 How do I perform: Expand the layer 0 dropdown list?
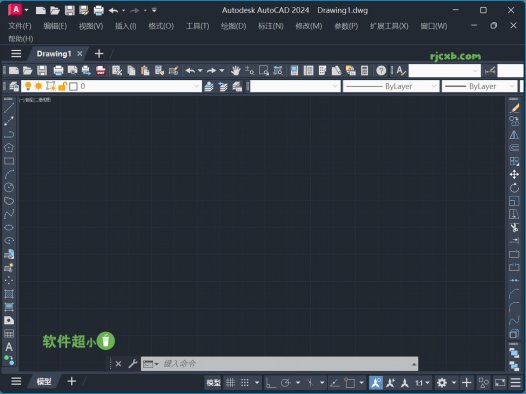coord(196,87)
